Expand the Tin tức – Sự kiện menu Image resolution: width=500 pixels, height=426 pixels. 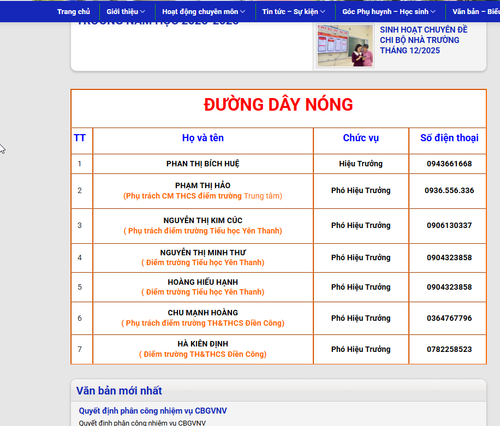(x=293, y=12)
